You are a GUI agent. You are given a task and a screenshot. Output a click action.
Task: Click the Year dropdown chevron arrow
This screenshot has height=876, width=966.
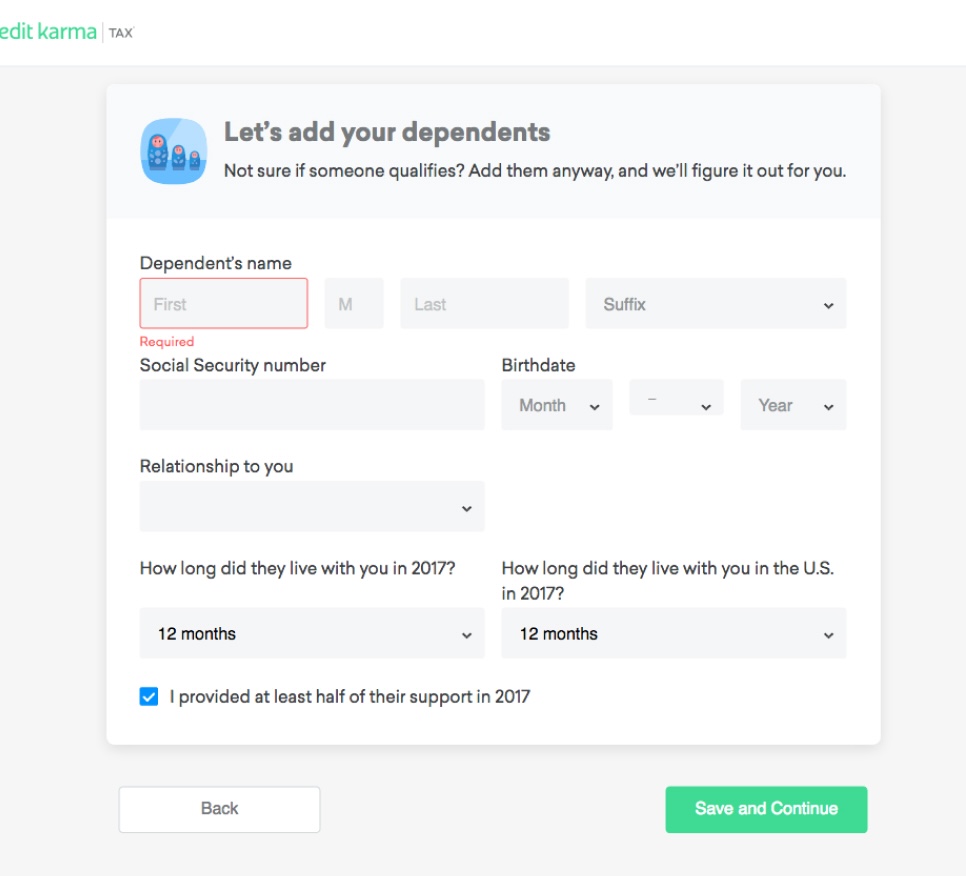(829, 407)
